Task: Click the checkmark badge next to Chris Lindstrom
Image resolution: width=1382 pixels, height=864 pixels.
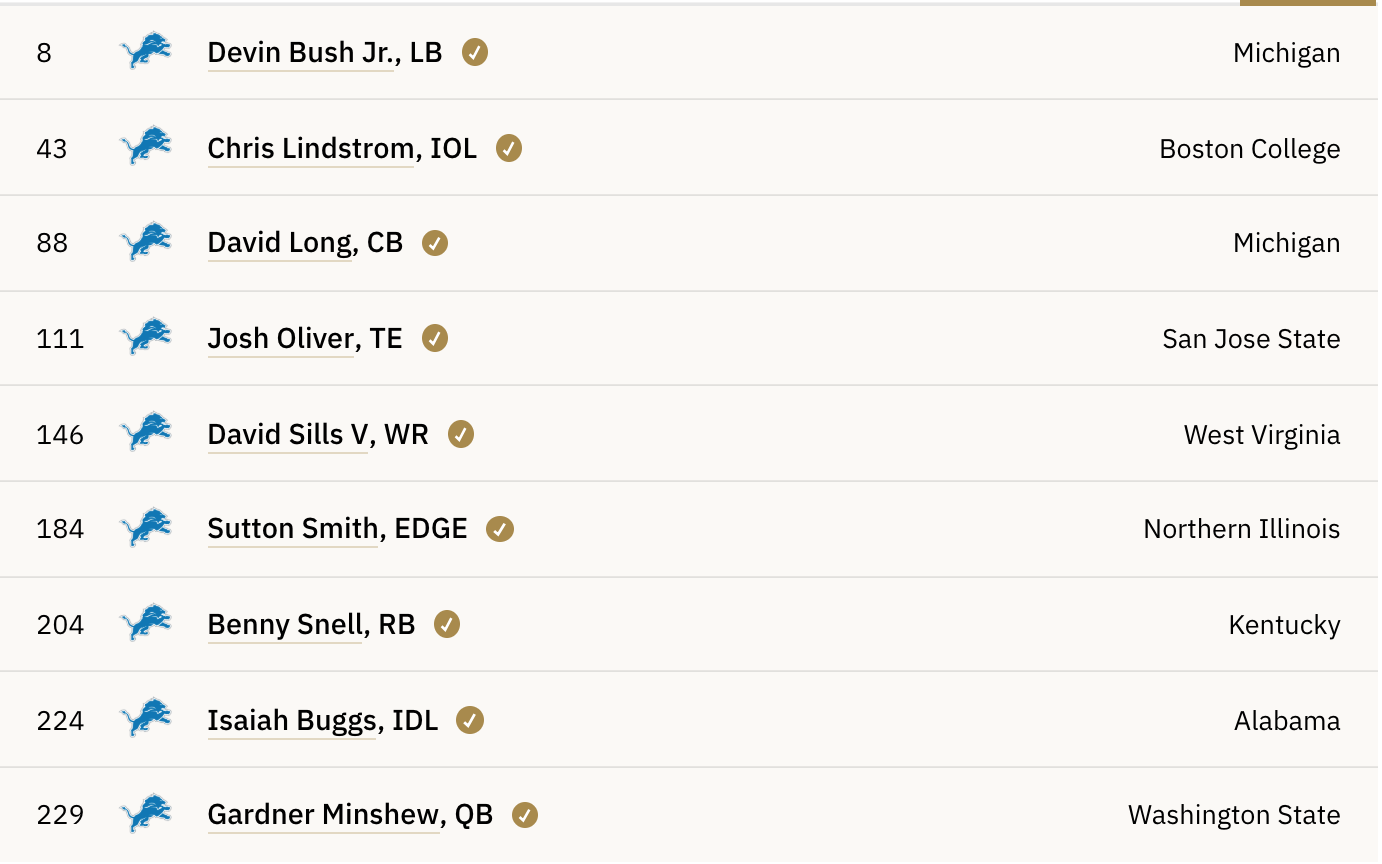Action: pos(509,148)
